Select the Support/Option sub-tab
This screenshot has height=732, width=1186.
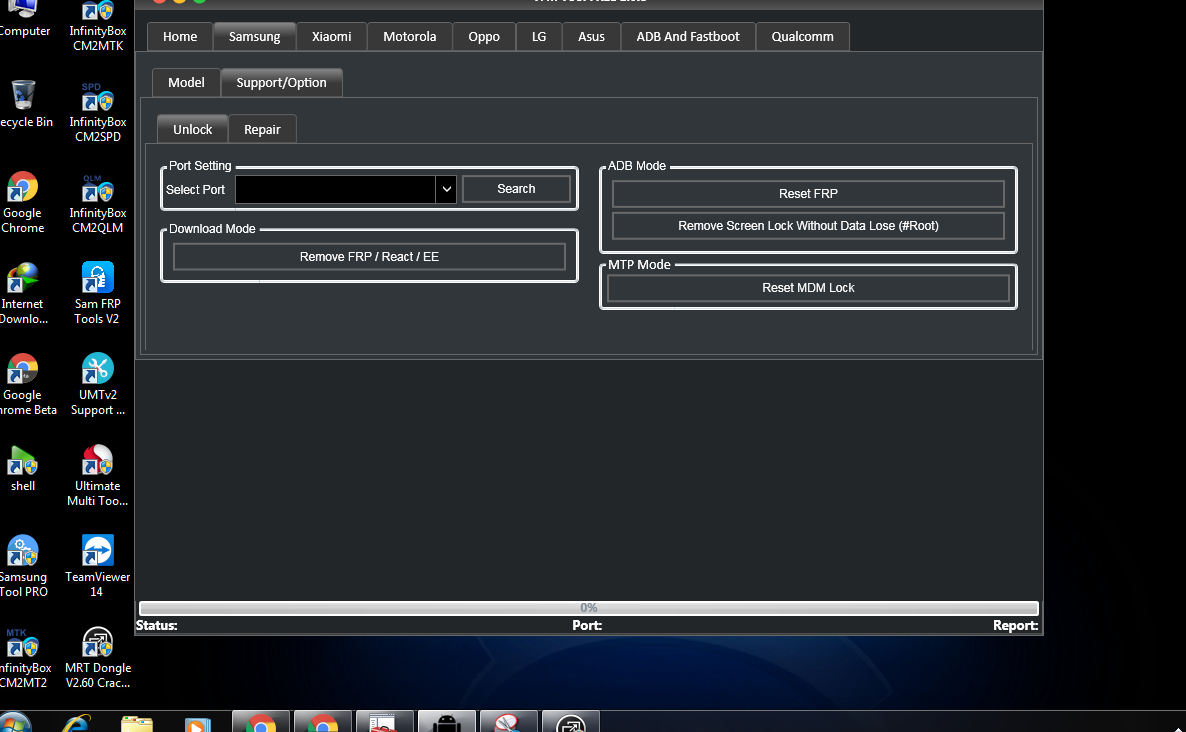(x=281, y=82)
